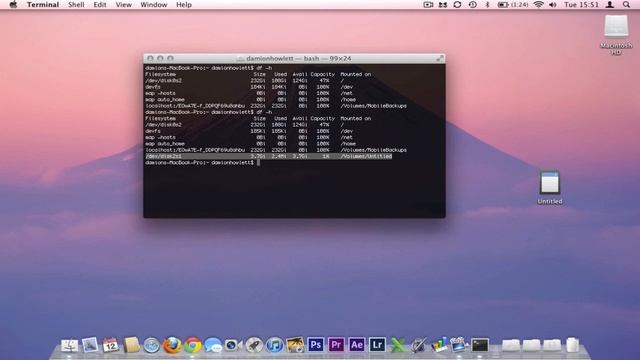Open the Shell menu
640x360 pixels.
[76, 4]
